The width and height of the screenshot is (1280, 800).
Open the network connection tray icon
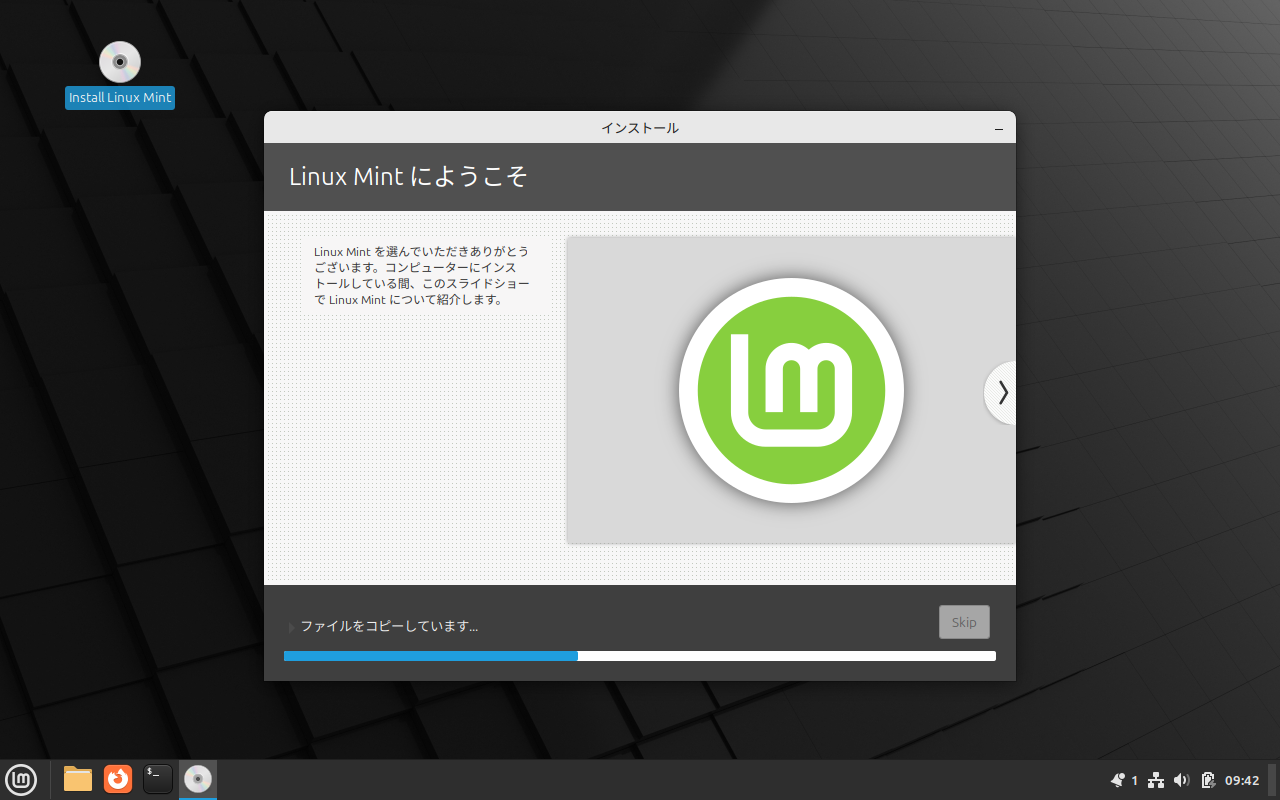click(x=1156, y=780)
